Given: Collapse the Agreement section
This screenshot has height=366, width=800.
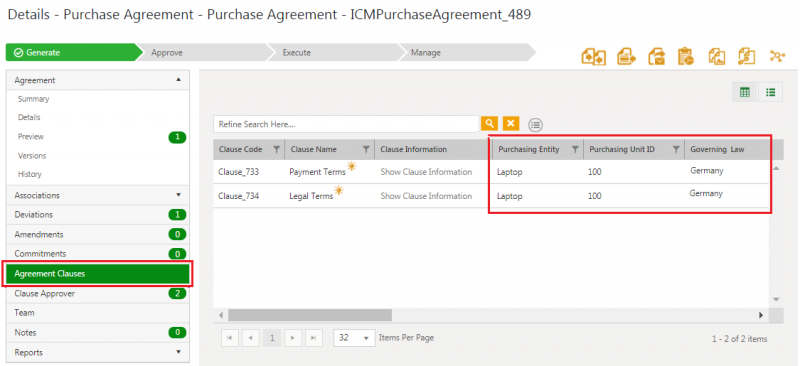Looking at the screenshot, I should coord(178,80).
